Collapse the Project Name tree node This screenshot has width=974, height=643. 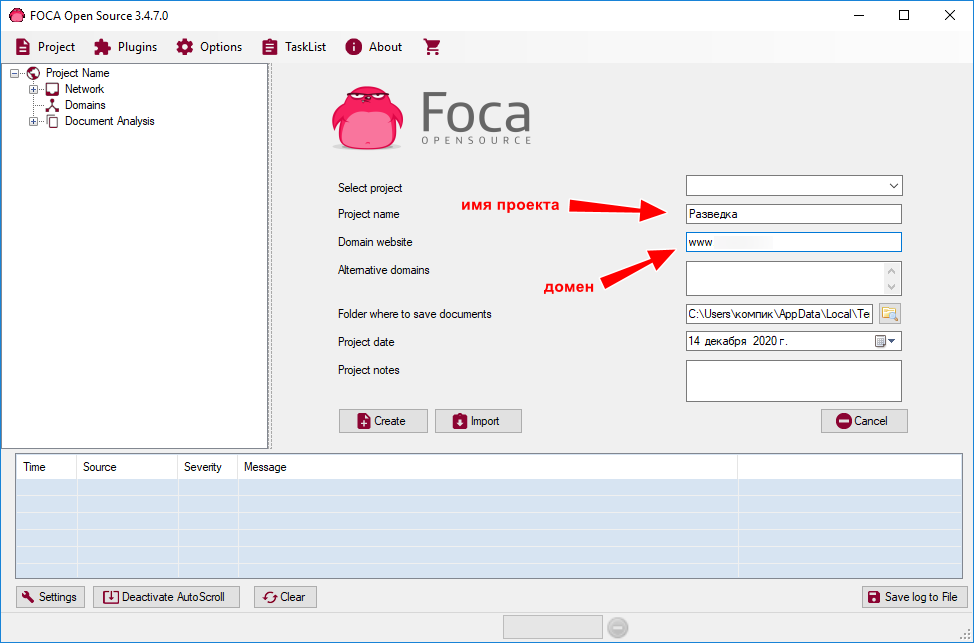[14, 73]
